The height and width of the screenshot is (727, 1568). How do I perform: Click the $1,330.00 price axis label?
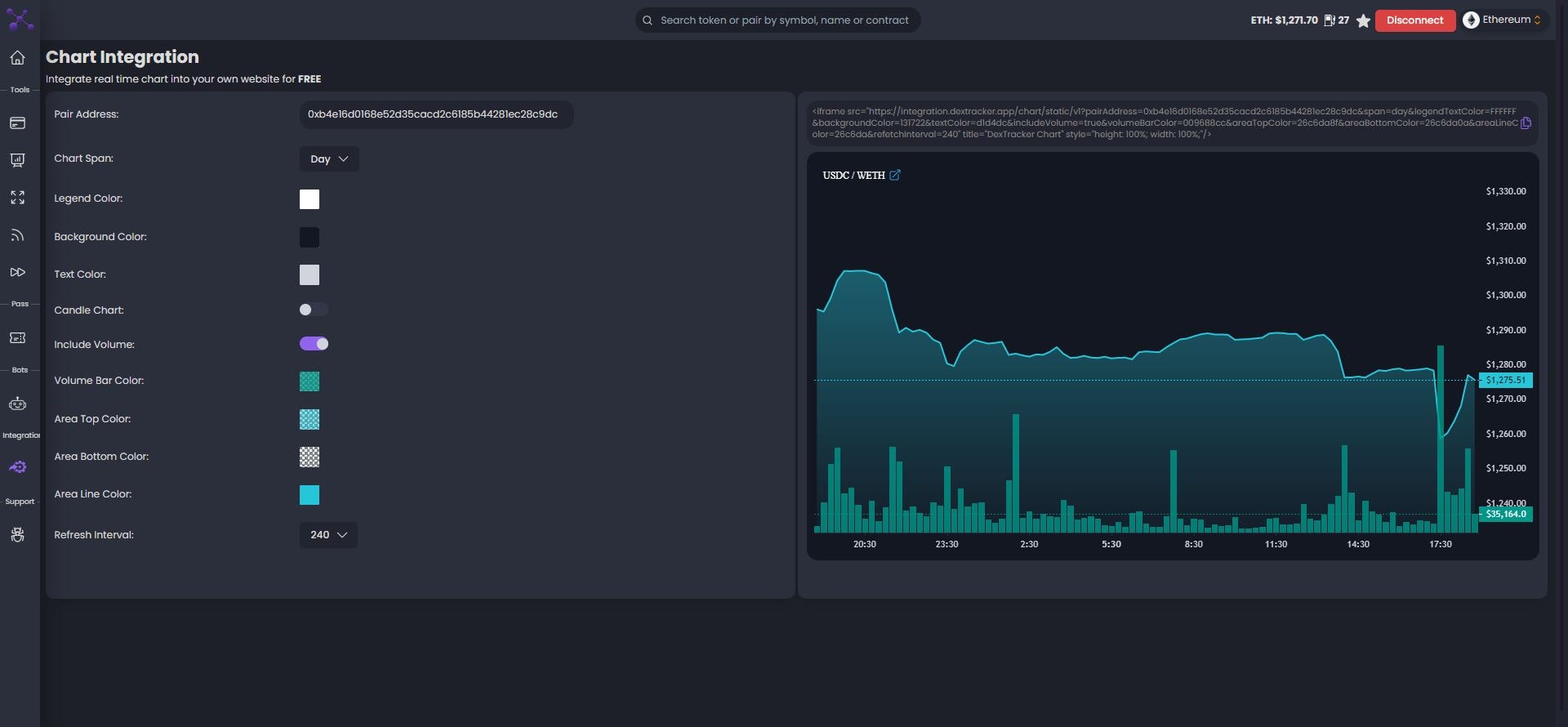coord(1505,191)
